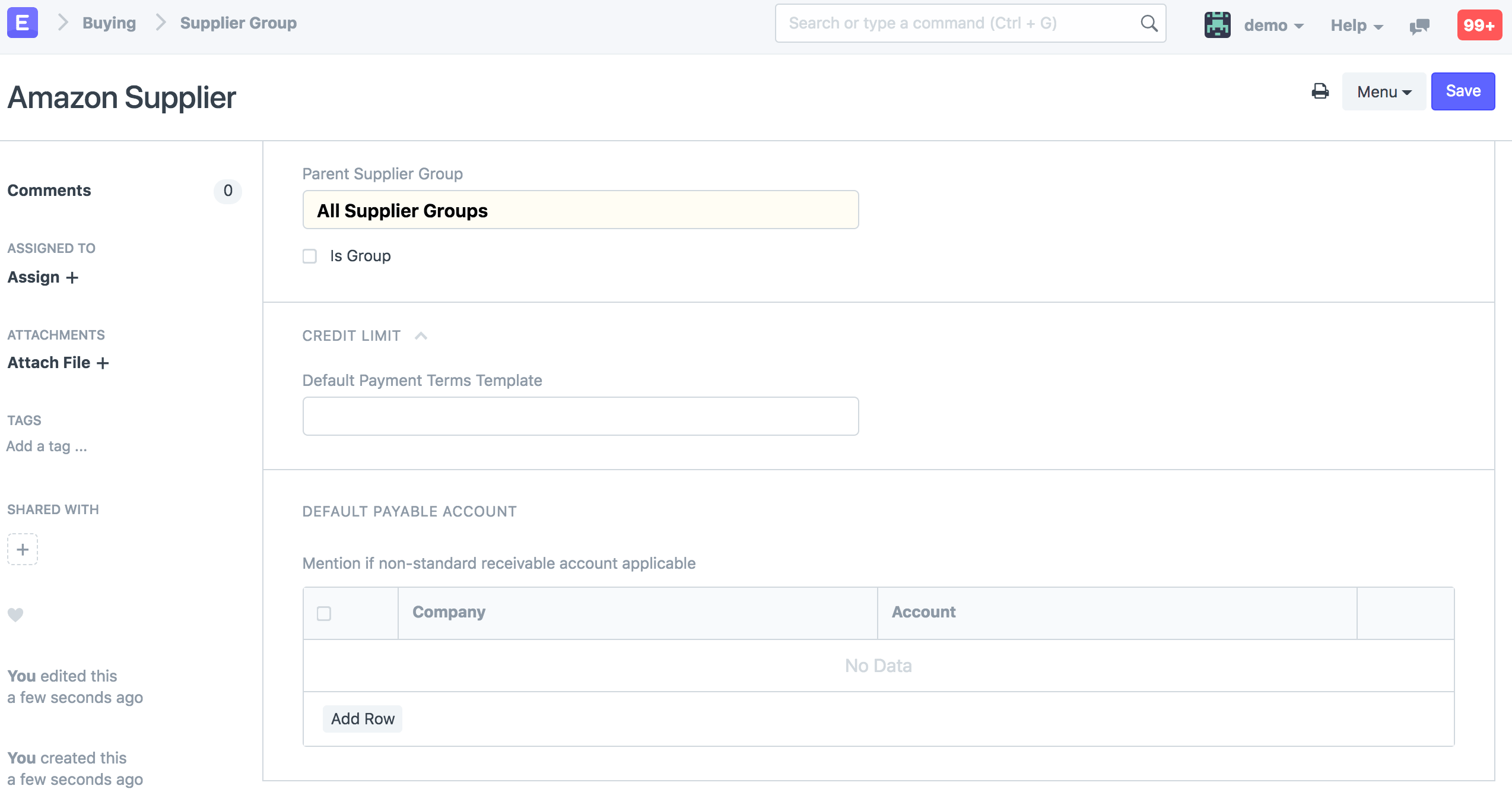This screenshot has height=811, width=1512.
Task: Click the Amazon Supplier title
Action: click(x=122, y=97)
